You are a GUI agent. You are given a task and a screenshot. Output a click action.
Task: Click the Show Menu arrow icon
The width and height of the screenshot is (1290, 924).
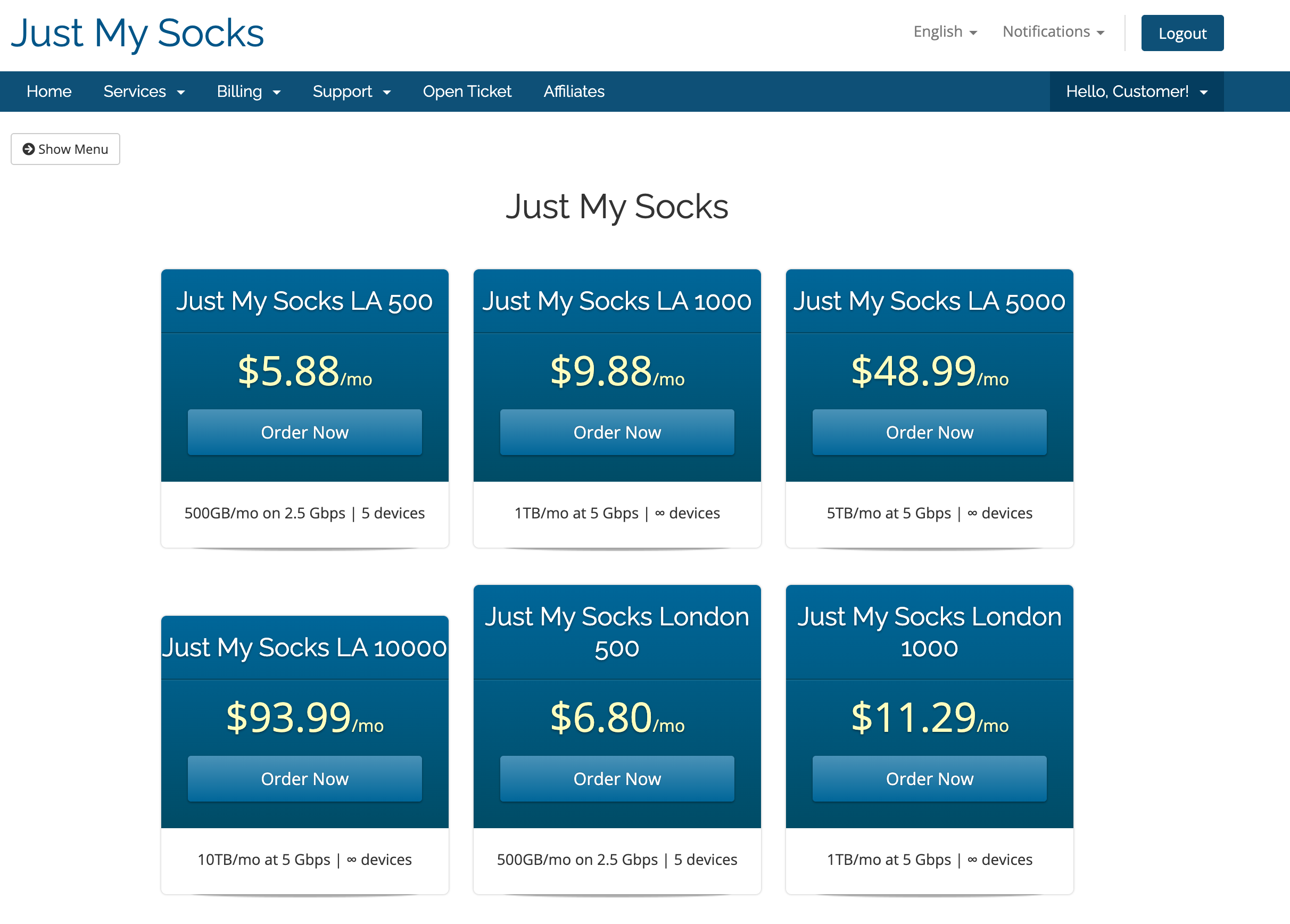point(28,149)
